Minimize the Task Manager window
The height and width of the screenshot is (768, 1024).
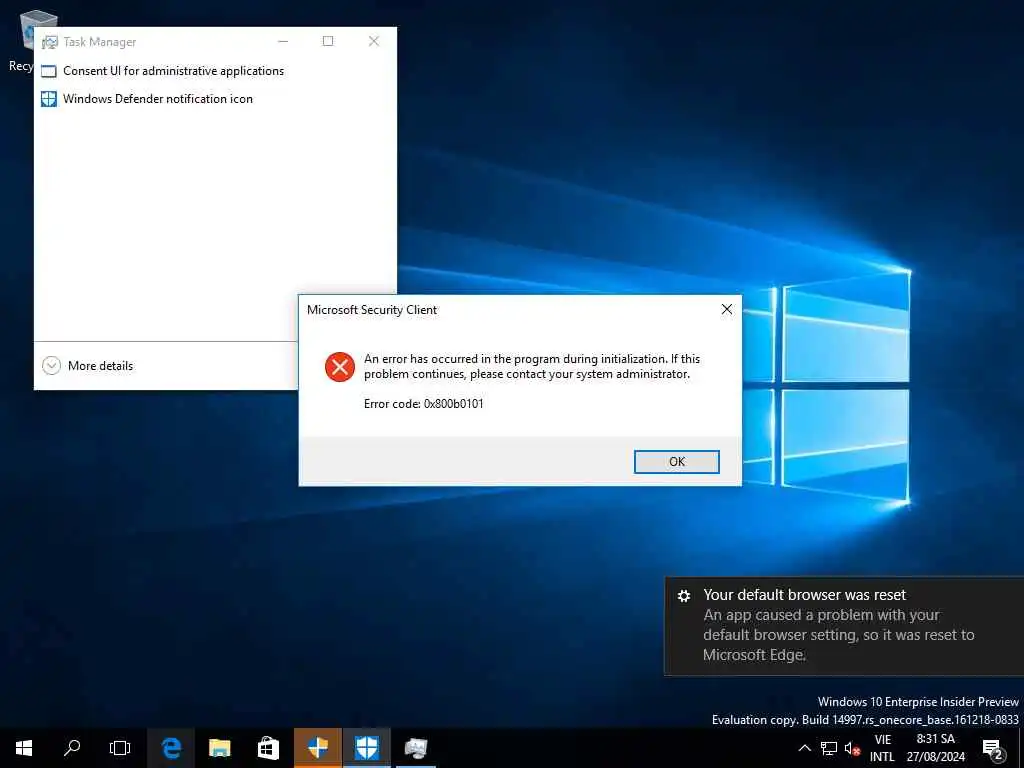283,41
